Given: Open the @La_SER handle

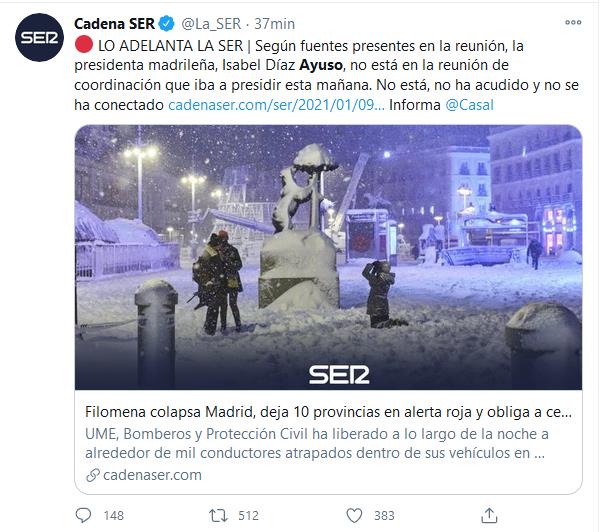Looking at the screenshot, I should pos(211,24).
